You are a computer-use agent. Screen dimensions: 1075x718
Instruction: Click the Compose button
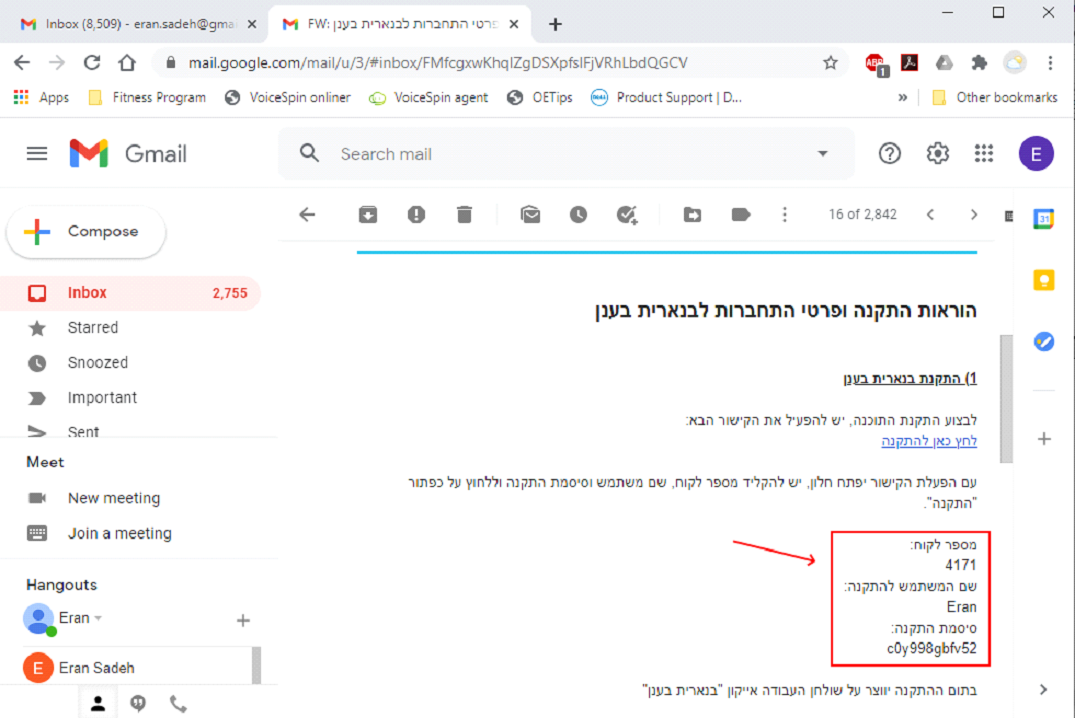(x=86, y=231)
